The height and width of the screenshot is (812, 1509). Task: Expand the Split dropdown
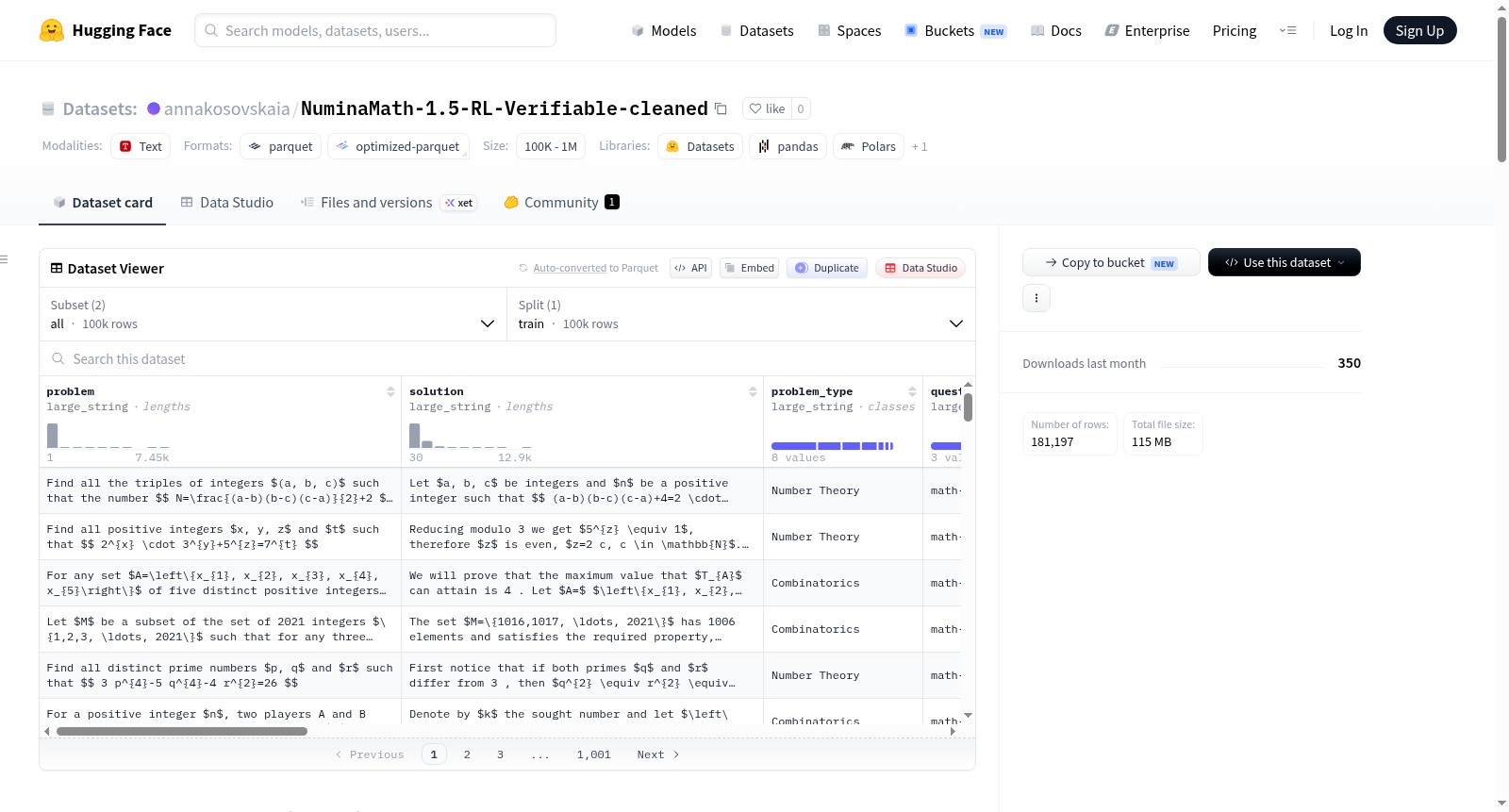pos(741,314)
